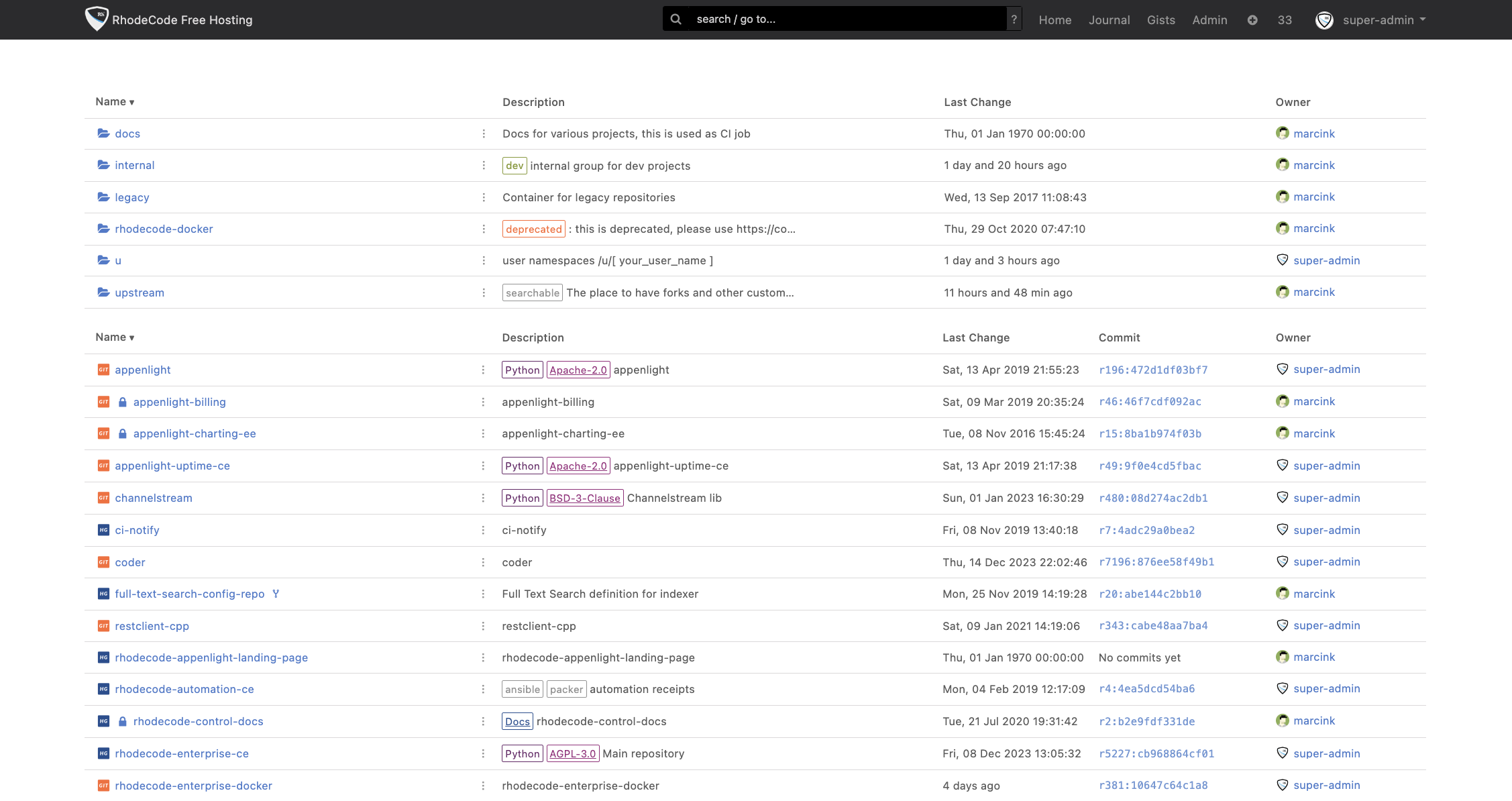The height and width of the screenshot is (801, 1512).
Task: Open the Admin menu
Action: pyautogui.click(x=1209, y=19)
